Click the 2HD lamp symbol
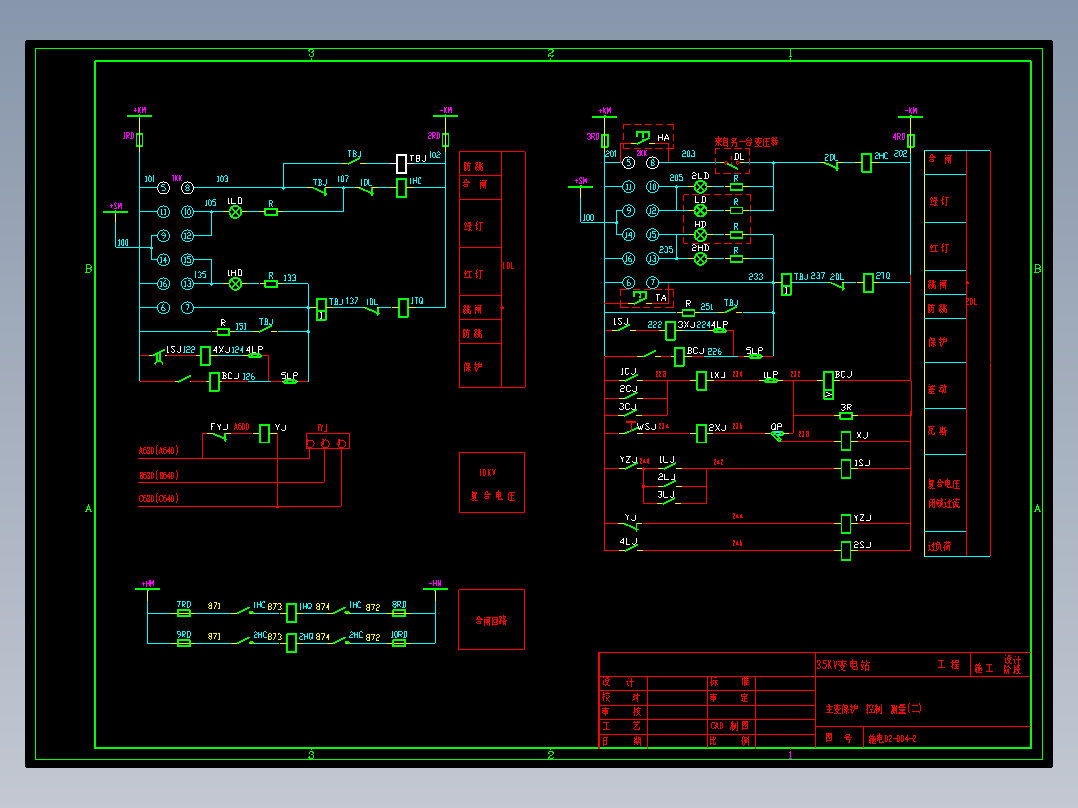 click(x=701, y=259)
